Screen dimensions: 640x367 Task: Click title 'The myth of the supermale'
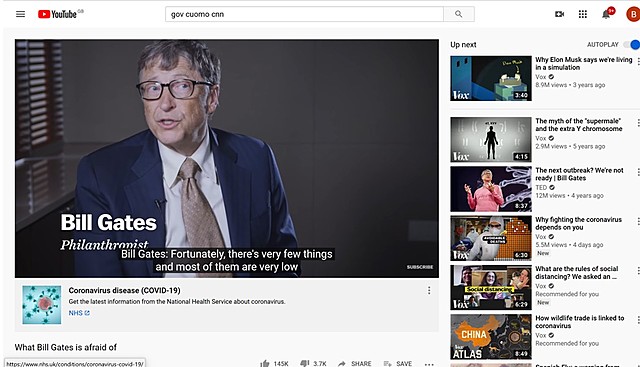pos(579,125)
